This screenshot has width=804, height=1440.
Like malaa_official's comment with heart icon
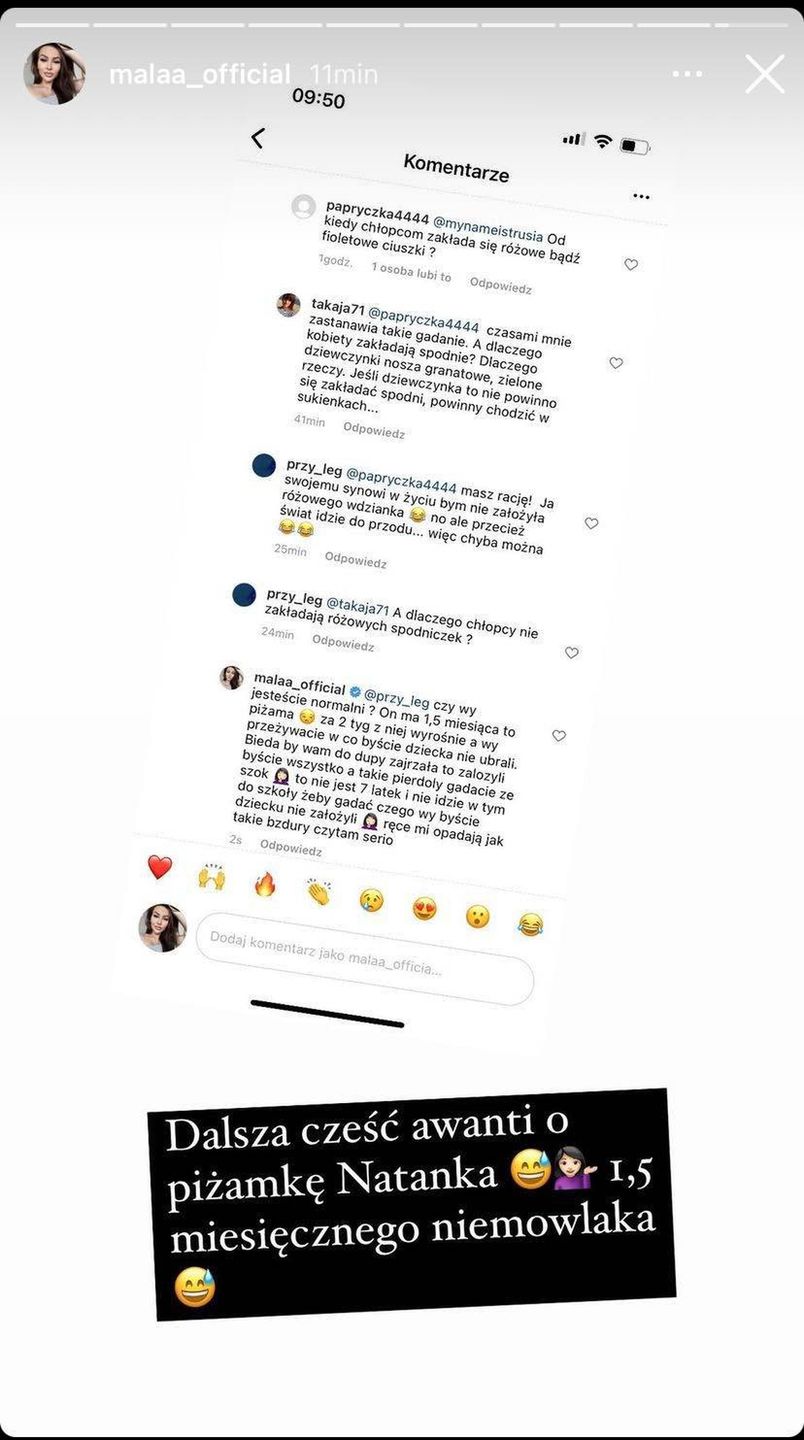(559, 735)
